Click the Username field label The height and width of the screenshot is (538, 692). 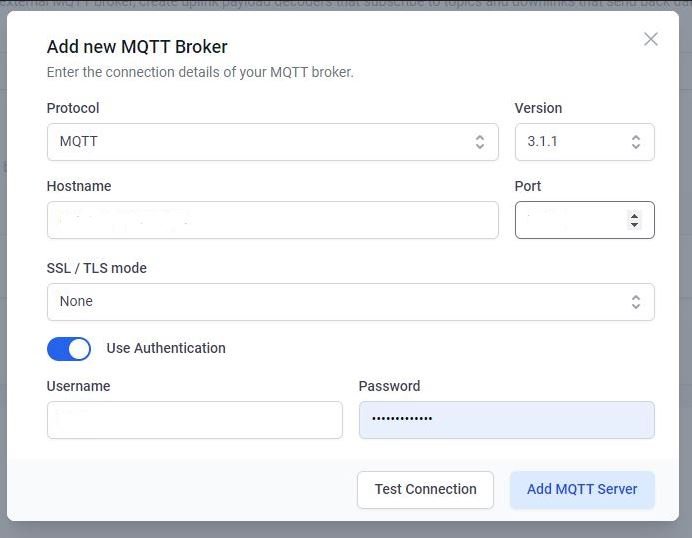pos(78,386)
